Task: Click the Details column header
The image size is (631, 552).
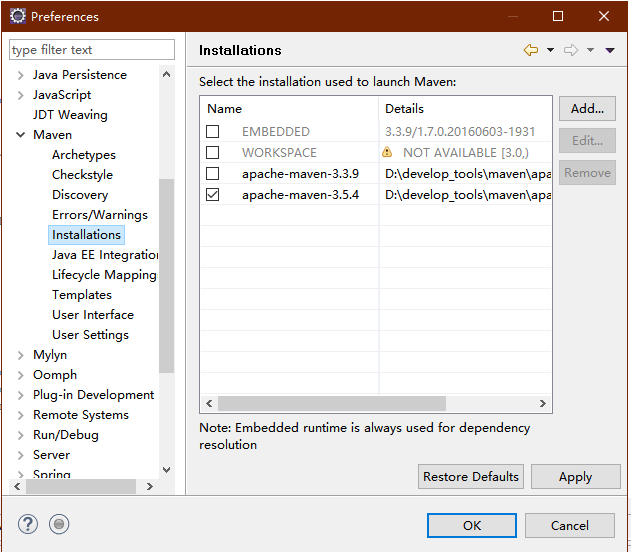Action: [x=465, y=109]
